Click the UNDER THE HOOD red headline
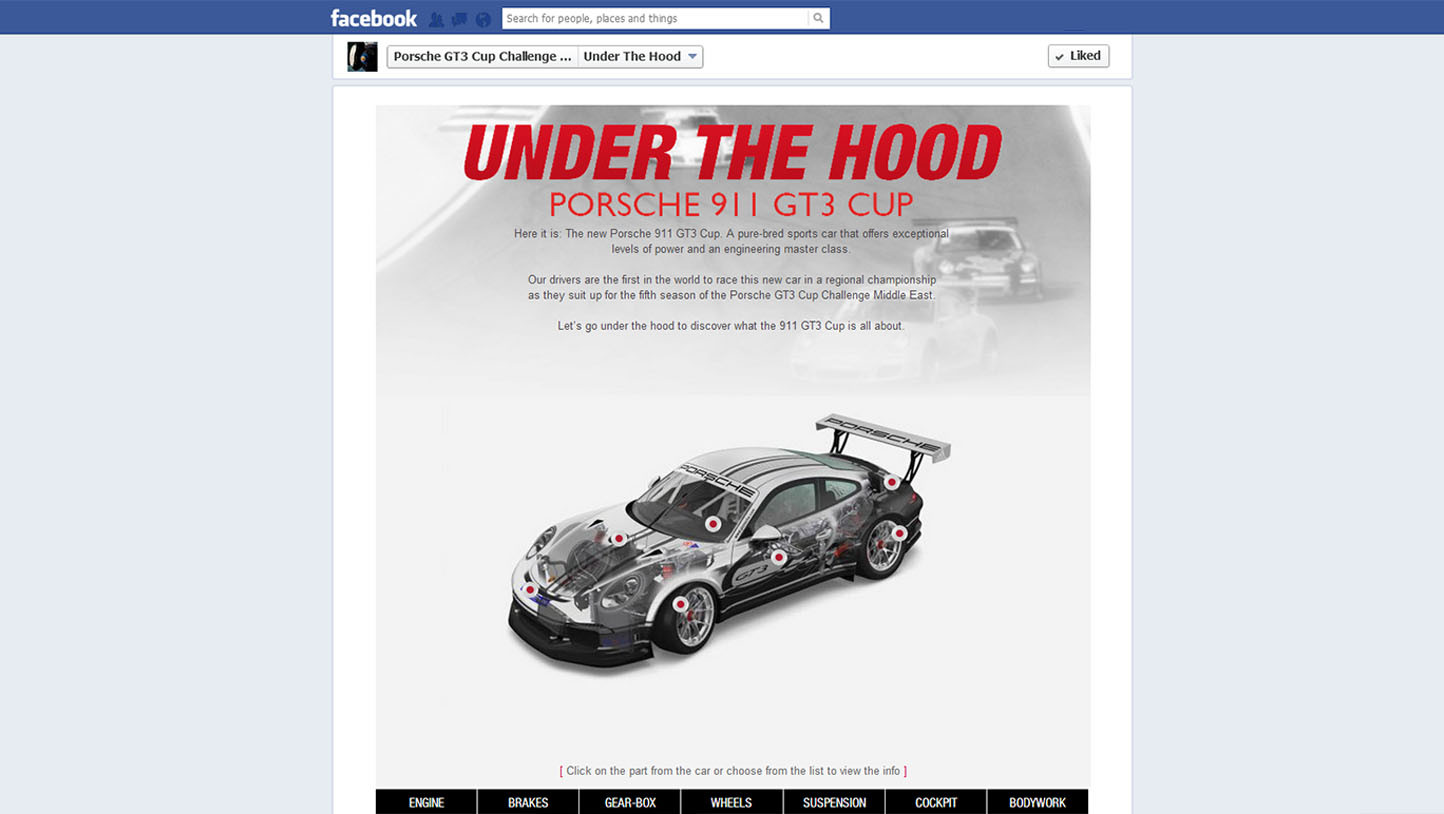Image resolution: width=1444 pixels, height=814 pixels. [x=732, y=153]
